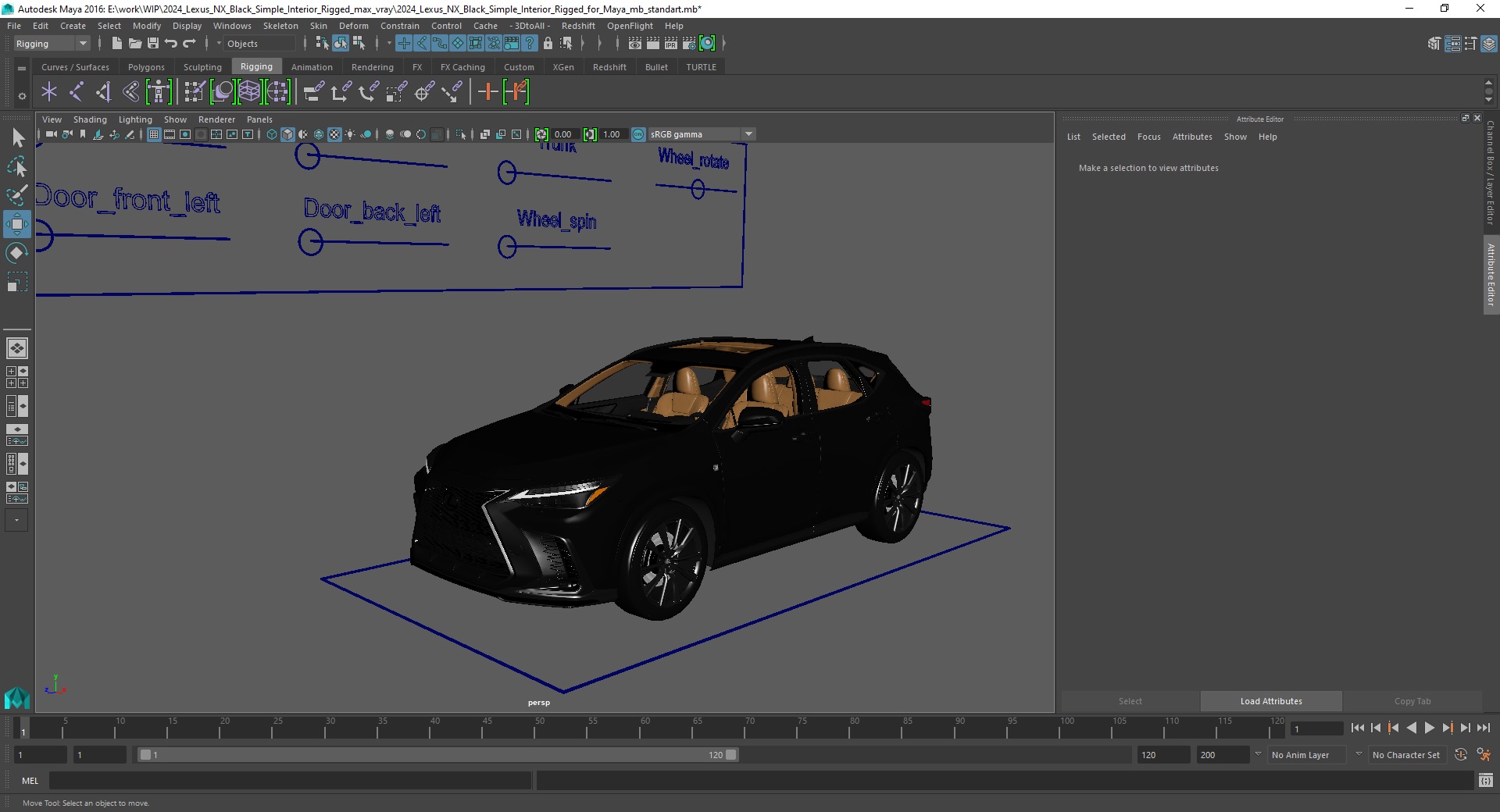Select the Create Locator shelf icon
This screenshot has height=812, width=1500.
coord(49,92)
